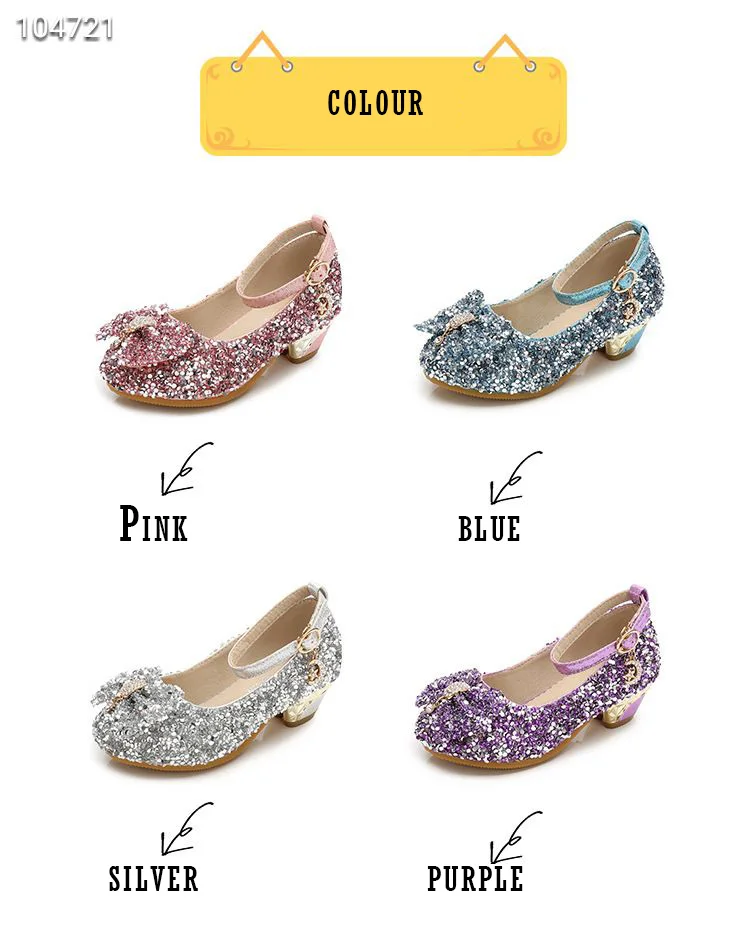Image resolution: width=750 pixels, height=947 pixels.
Task: Click the ankle strap buckle on blue shoe
Action: pyautogui.click(x=627, y=281)
